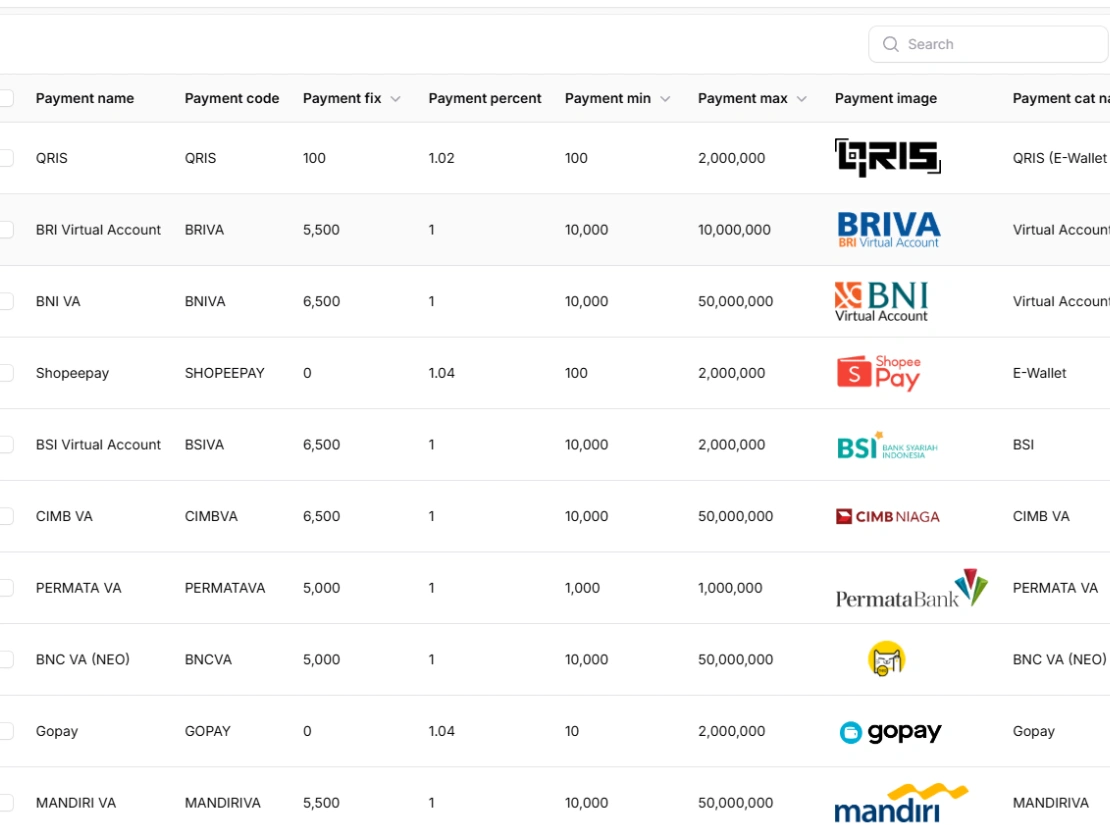The width and height of the screenshot is (1110, 825).
Task: Open Payment min column sort chevron
Action: coord(665,99)
